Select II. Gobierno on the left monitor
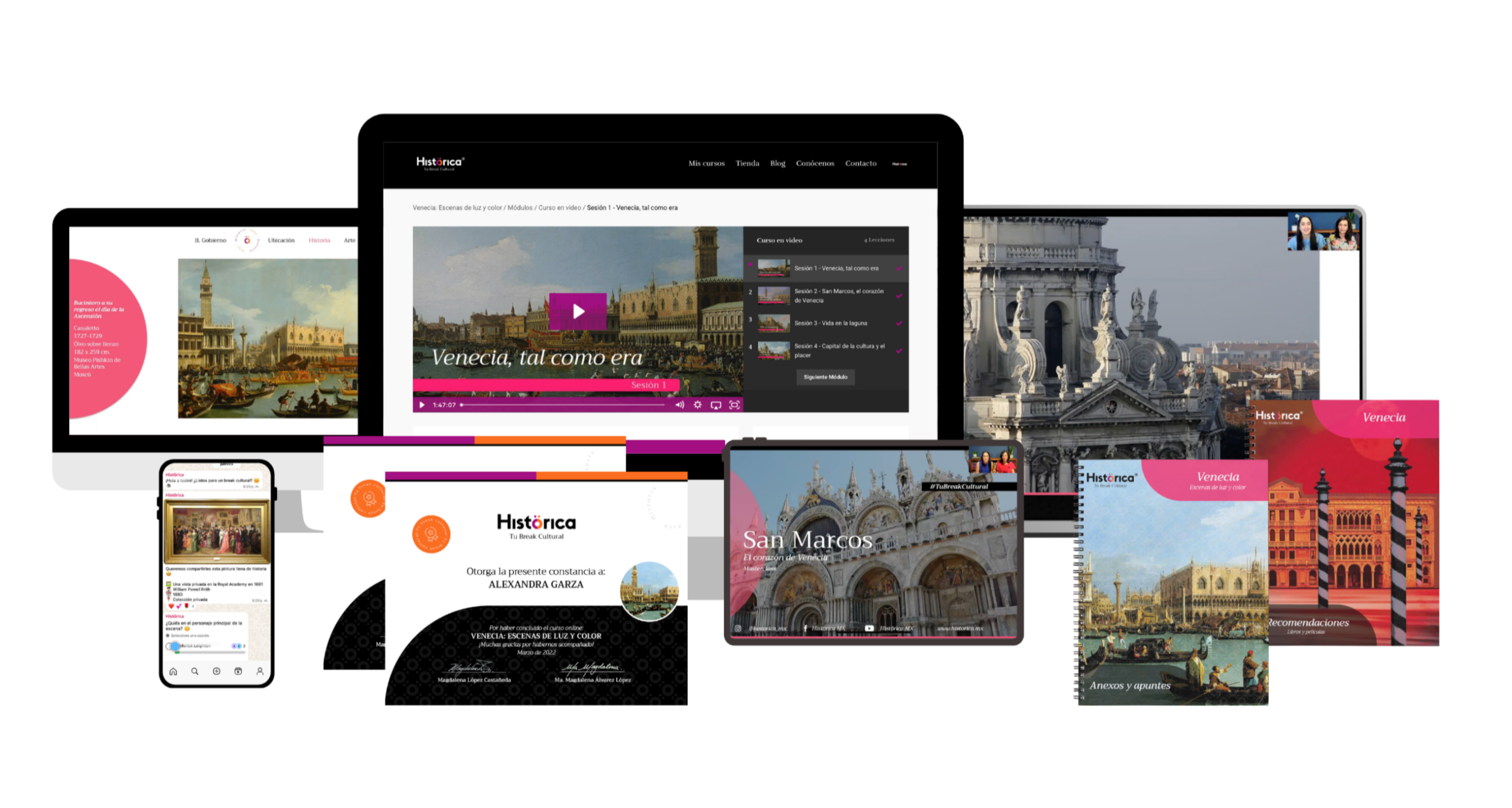1512x808 pixels. (210, 240)
